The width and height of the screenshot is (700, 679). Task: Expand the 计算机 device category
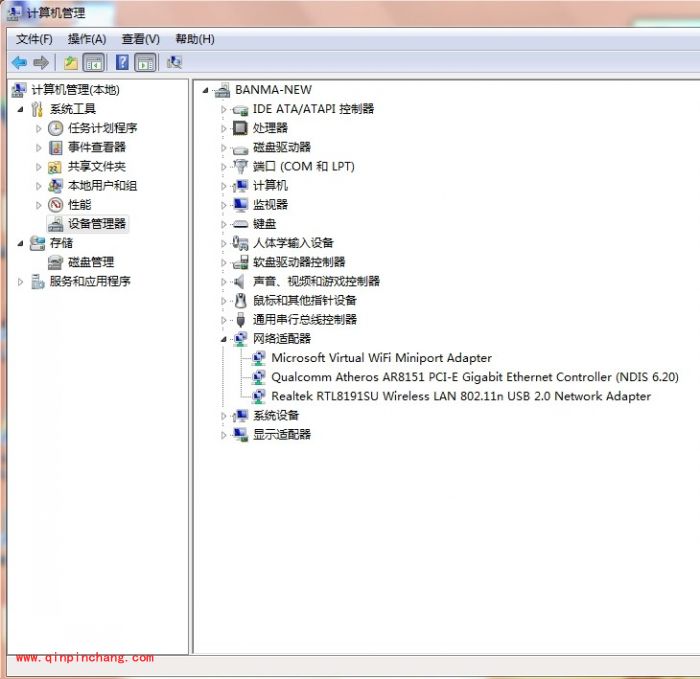pyautogui.click(x=224, y=186)
